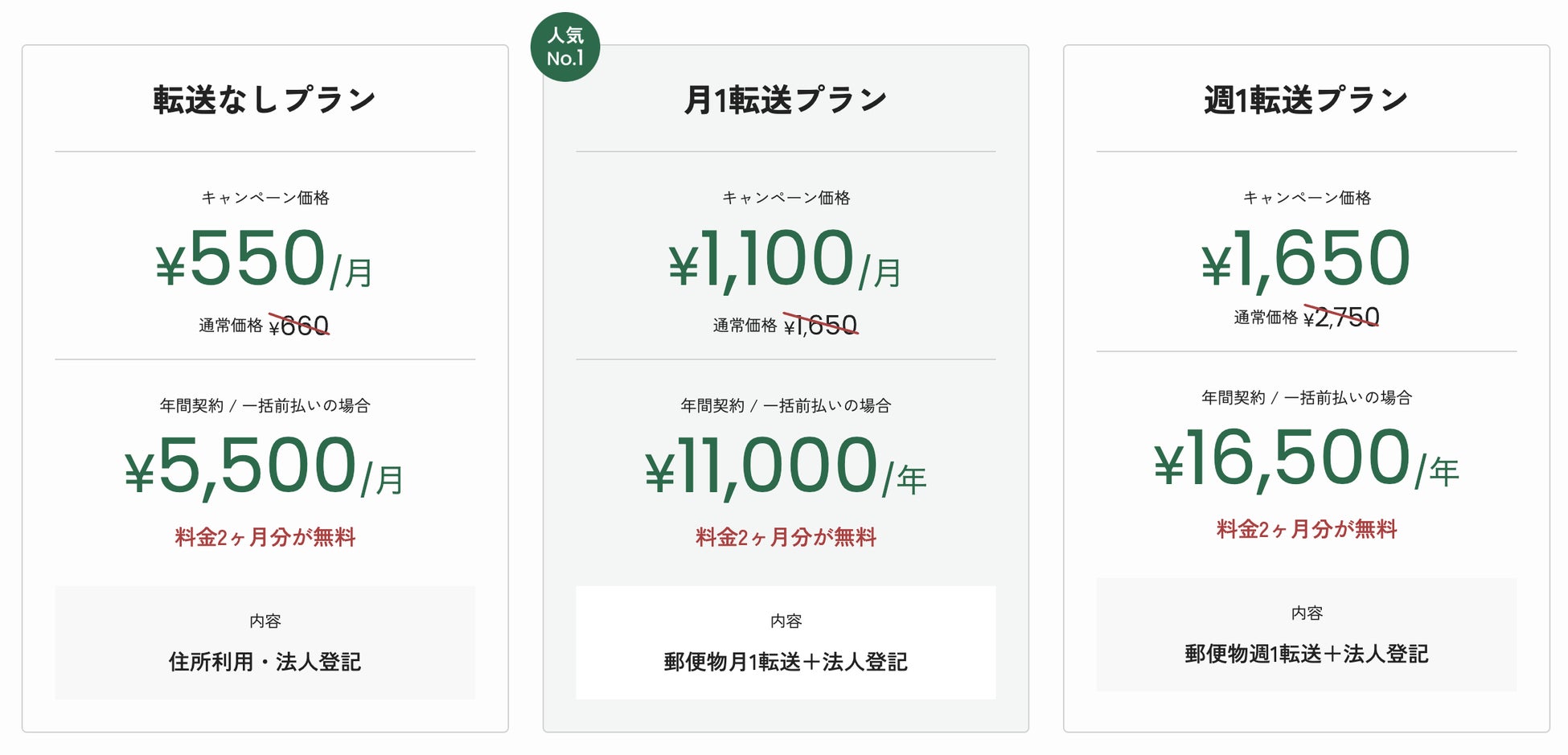The image size is (1568, 755).
Task: Click the crossed-out ¥2,750 regular price
Action: pos(1341,318)
